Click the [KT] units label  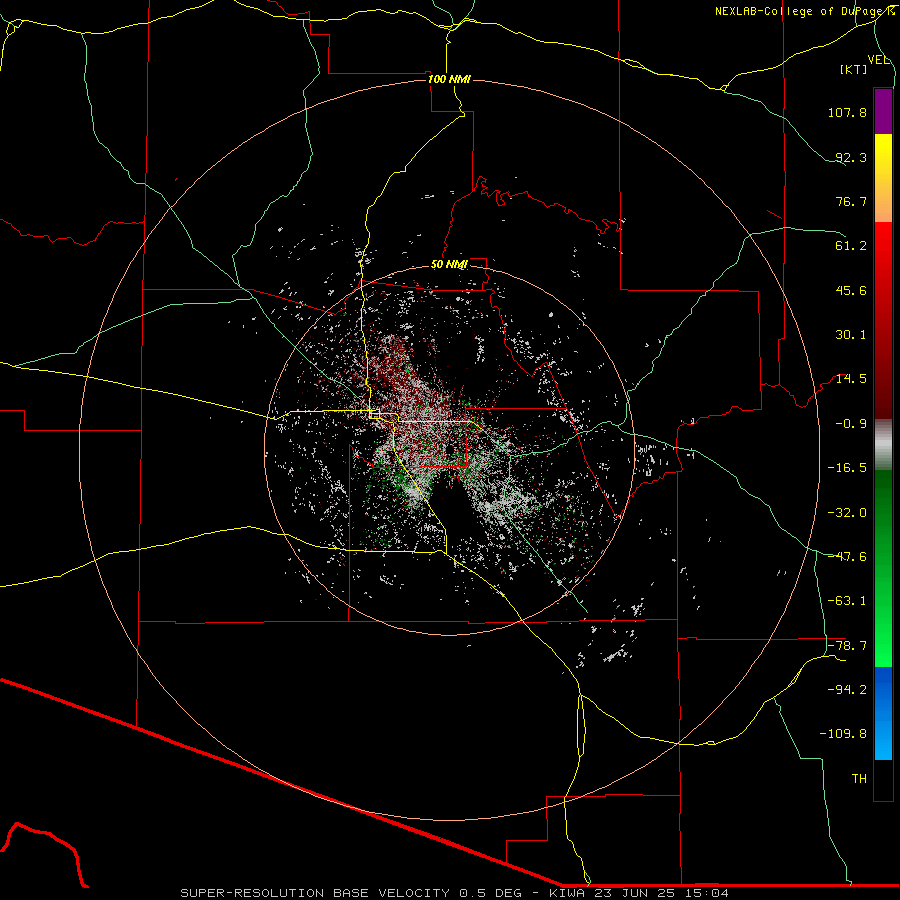pos(854,69)
